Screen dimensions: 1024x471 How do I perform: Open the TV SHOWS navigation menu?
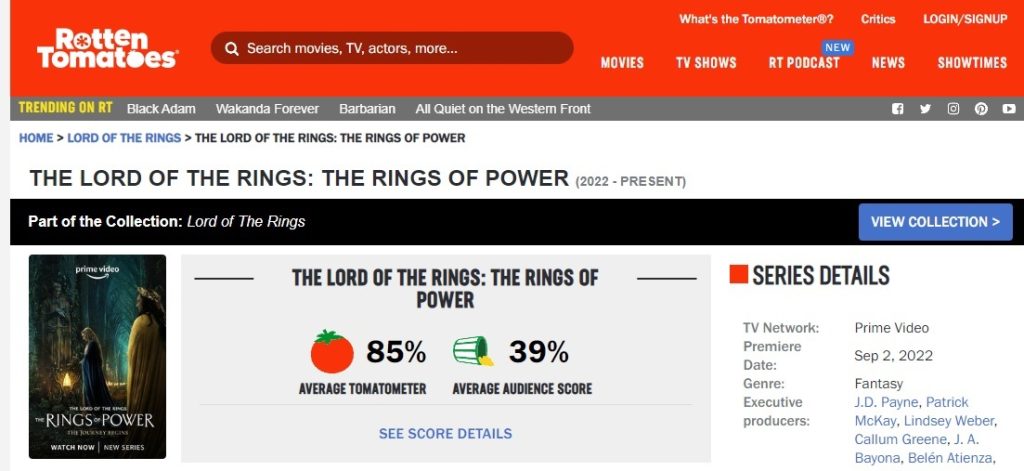pyautogui.click(x=706, y=63)
